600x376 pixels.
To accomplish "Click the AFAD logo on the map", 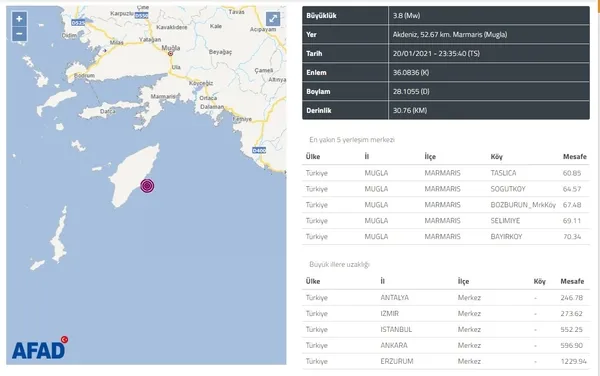I will [x=40, y=348].
